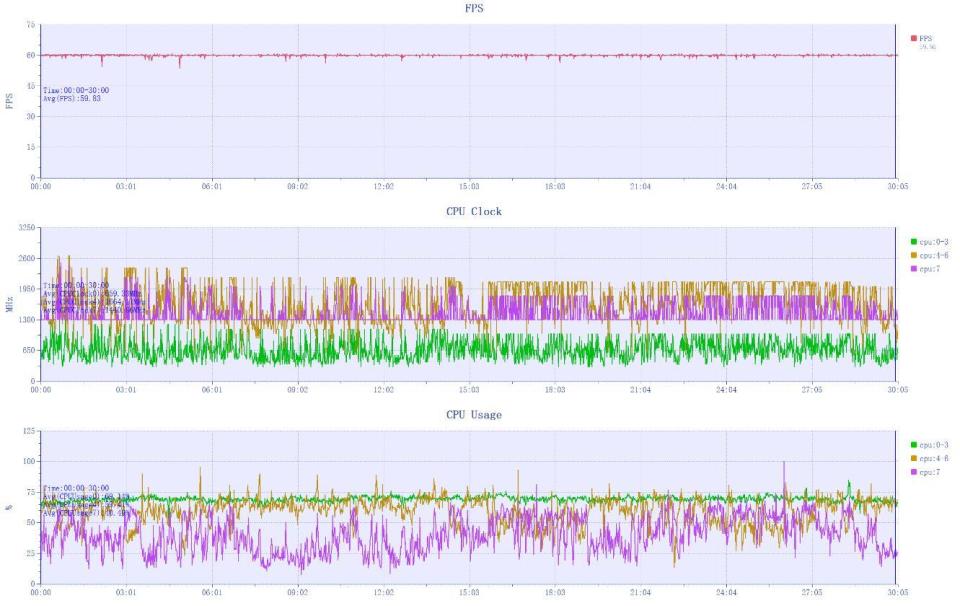
Task: Click the green cpu:0-3 swatch in CPU Clock legend
Action: coord(913,242)
